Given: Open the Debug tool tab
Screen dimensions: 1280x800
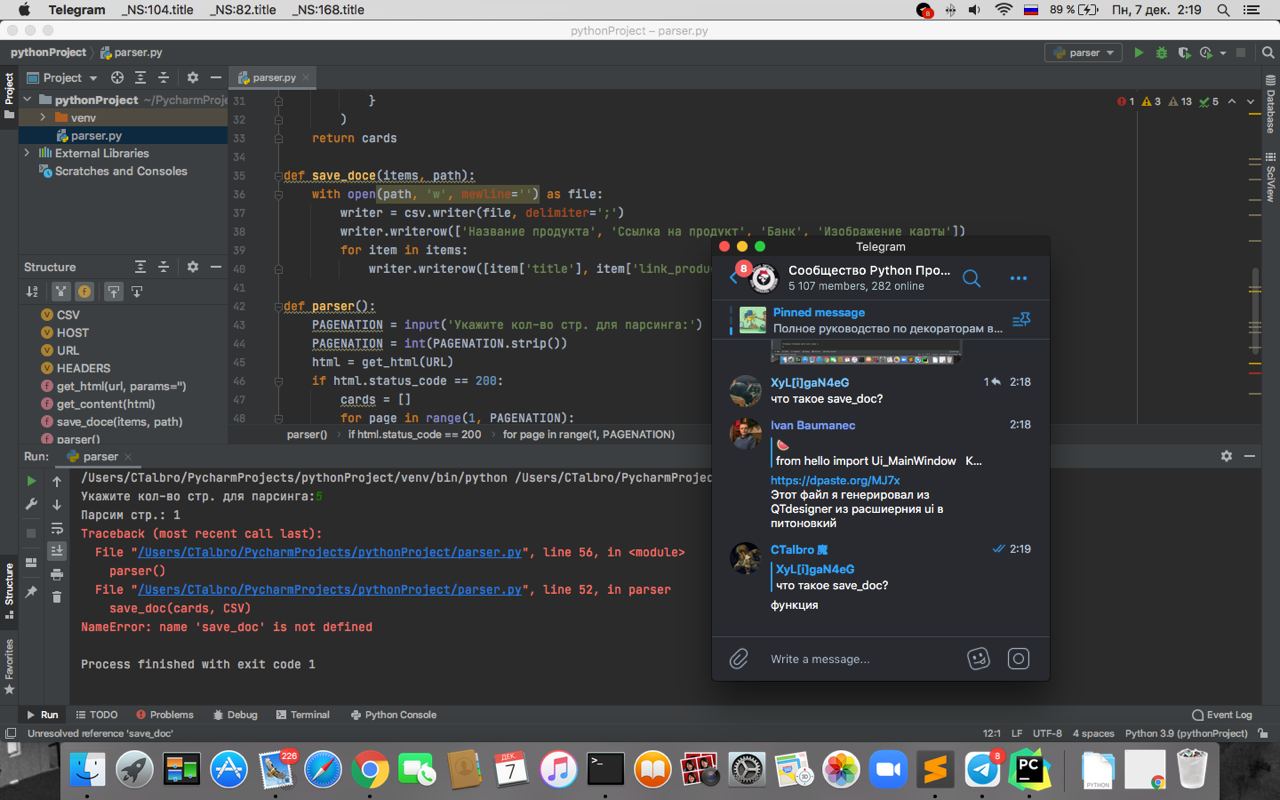Looking at the screenshot, I should point(235,715).
